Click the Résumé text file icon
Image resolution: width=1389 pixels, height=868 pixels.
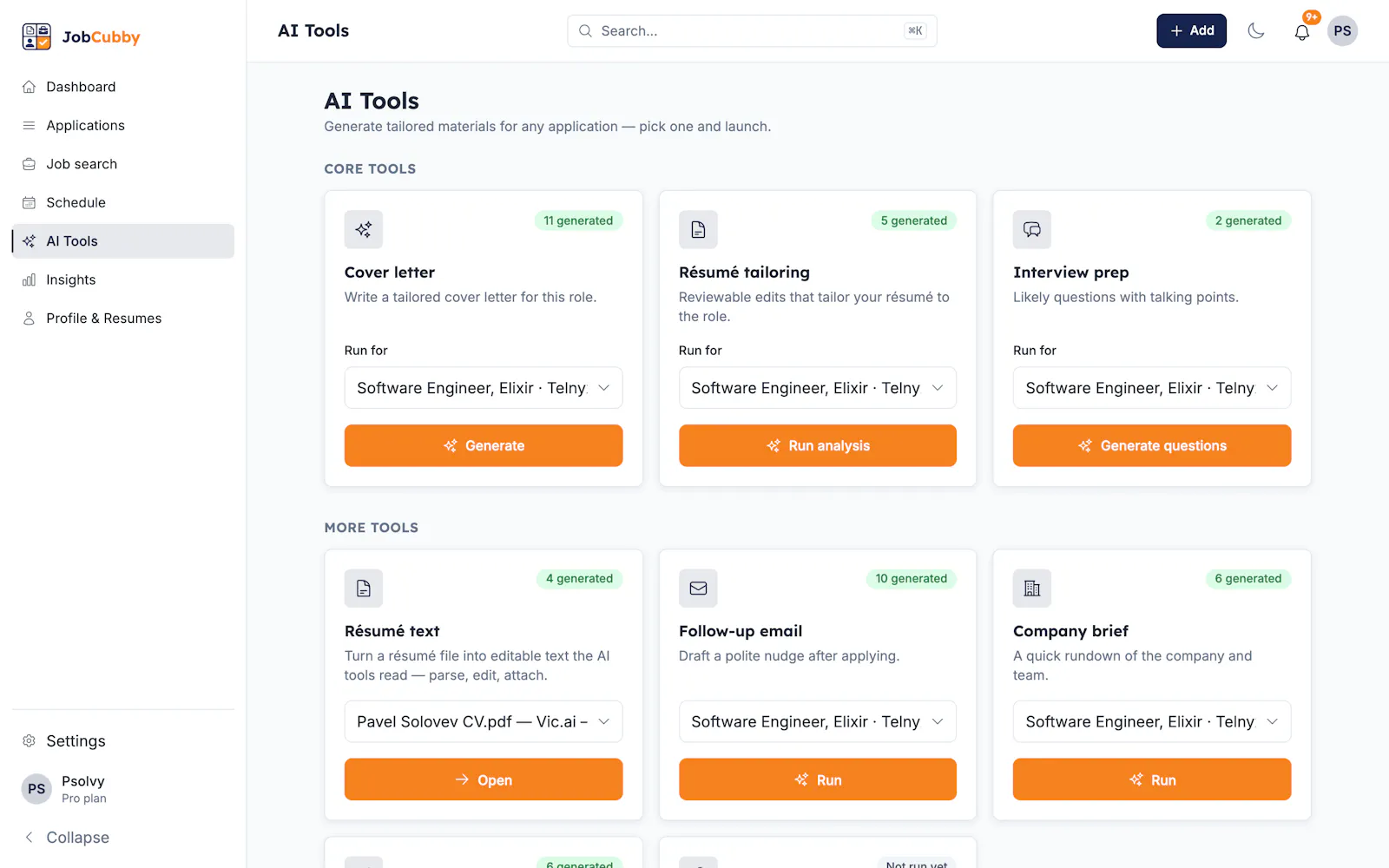point(364,588)
